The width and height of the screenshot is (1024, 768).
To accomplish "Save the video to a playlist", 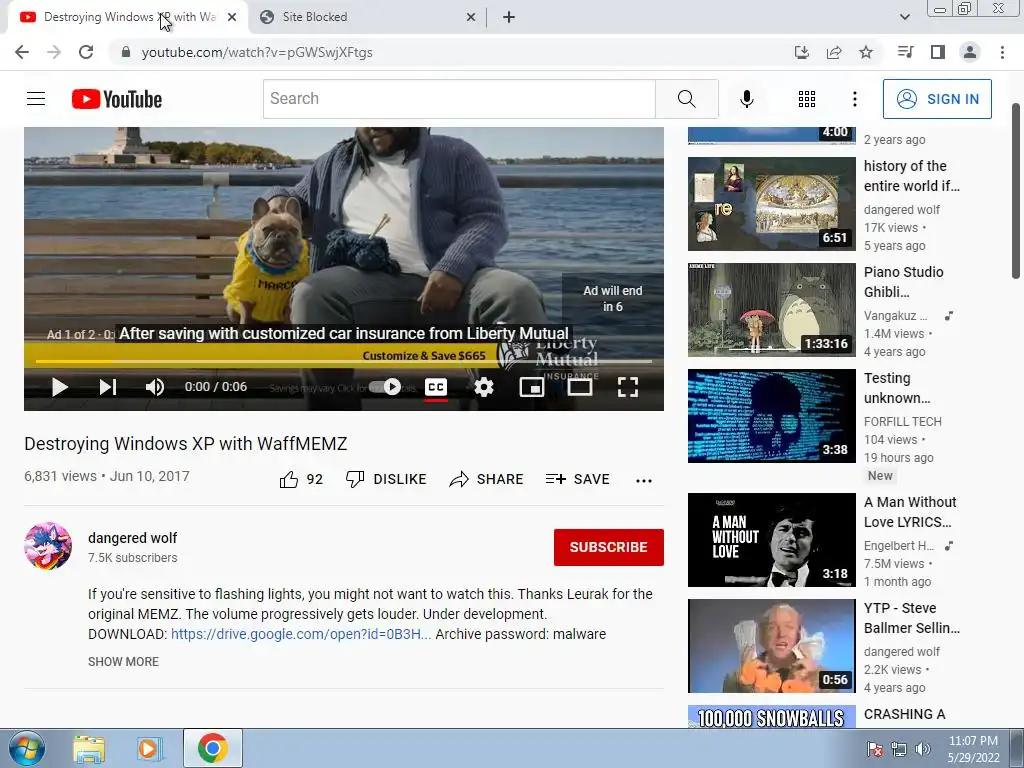I will pyautogui.click(x=577, y=479).
